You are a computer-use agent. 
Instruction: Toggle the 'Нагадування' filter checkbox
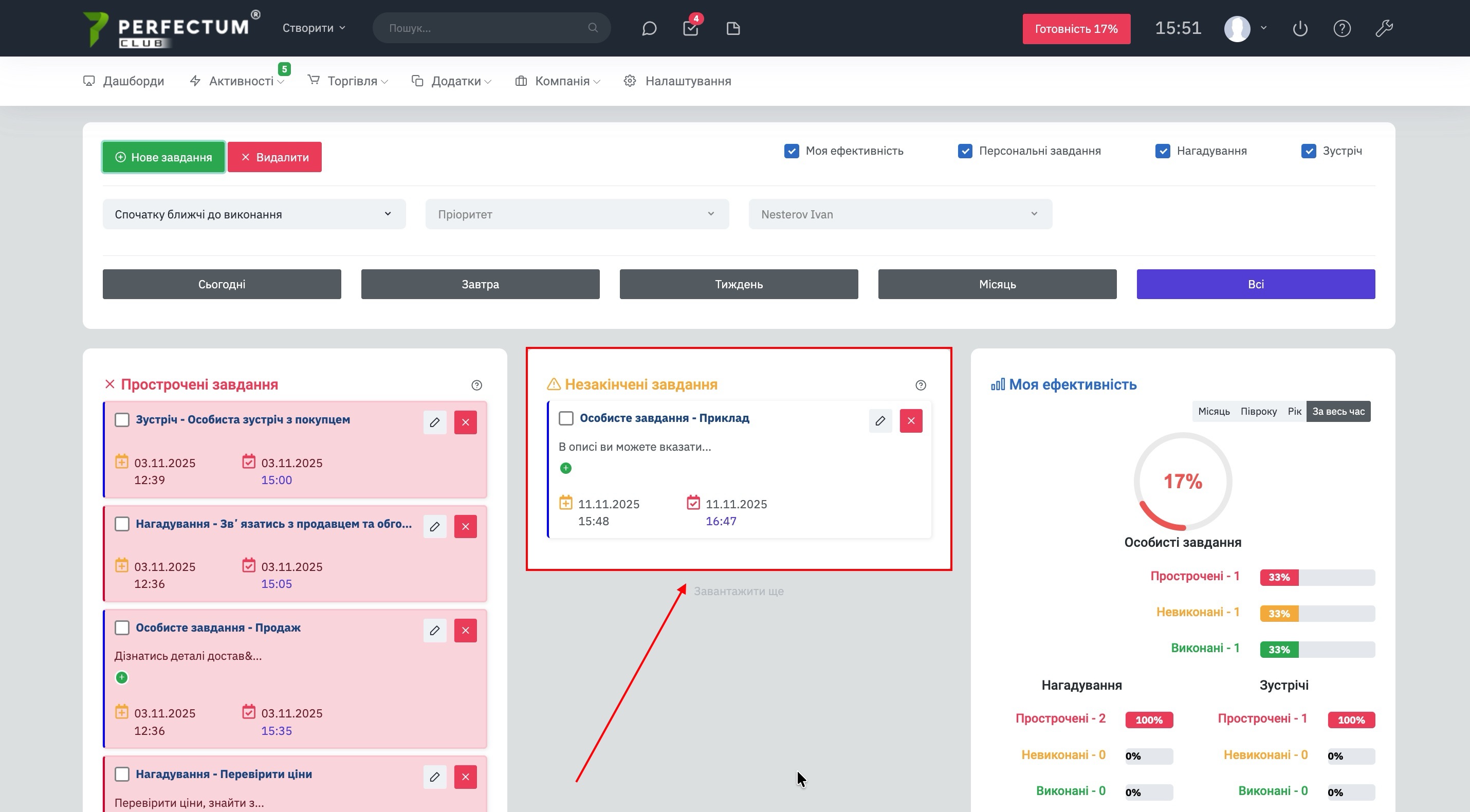point(1163,151)
